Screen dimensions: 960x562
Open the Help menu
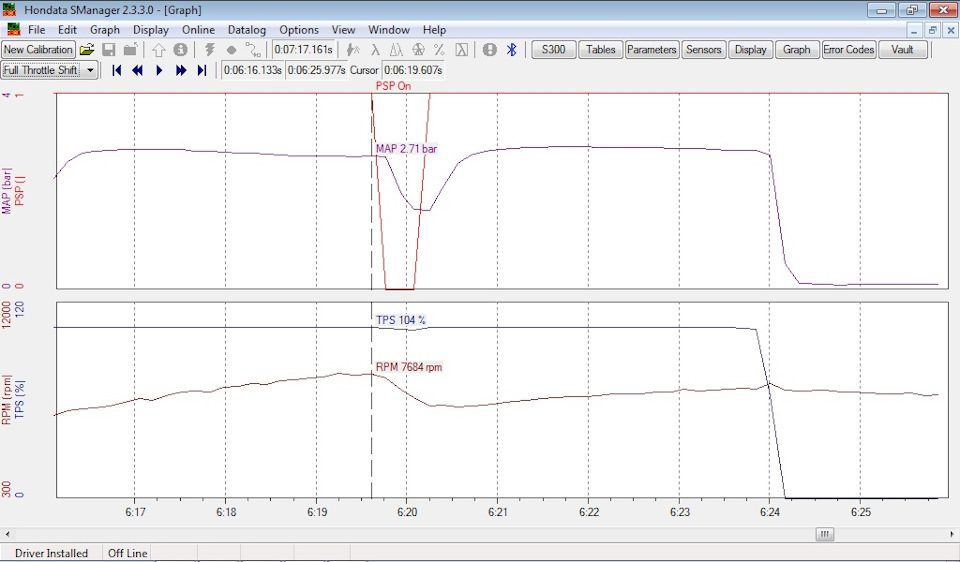click(x=434, y=29)
